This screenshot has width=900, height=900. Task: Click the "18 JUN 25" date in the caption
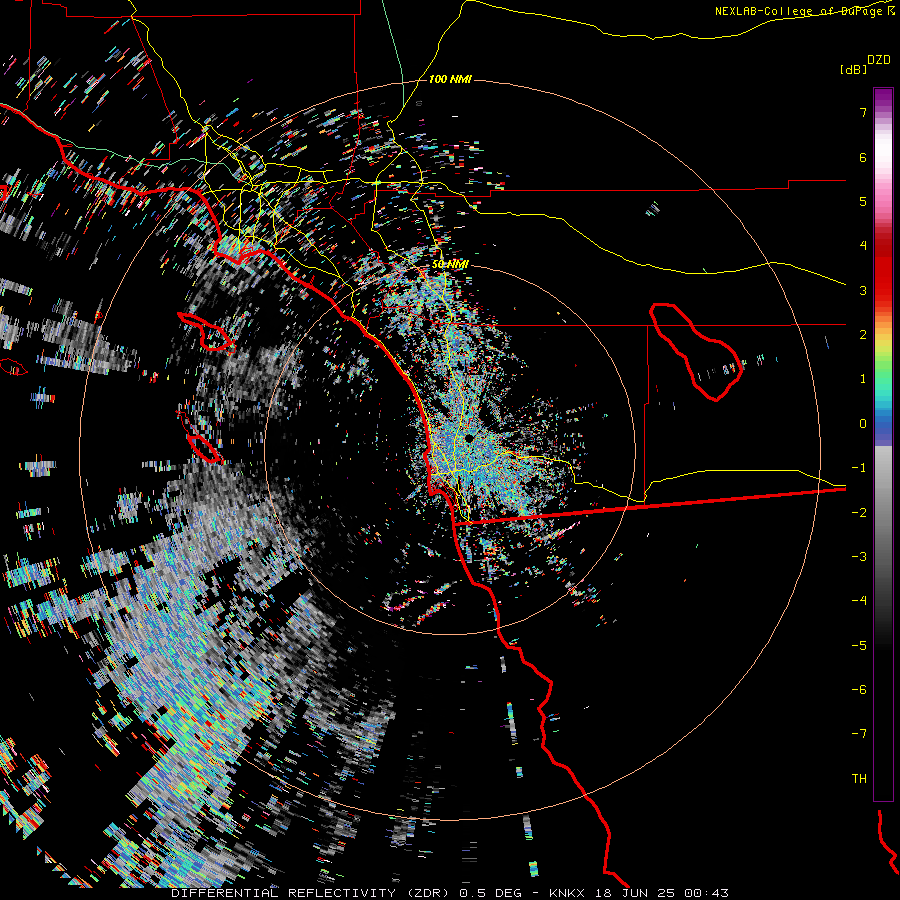[634, 893]
